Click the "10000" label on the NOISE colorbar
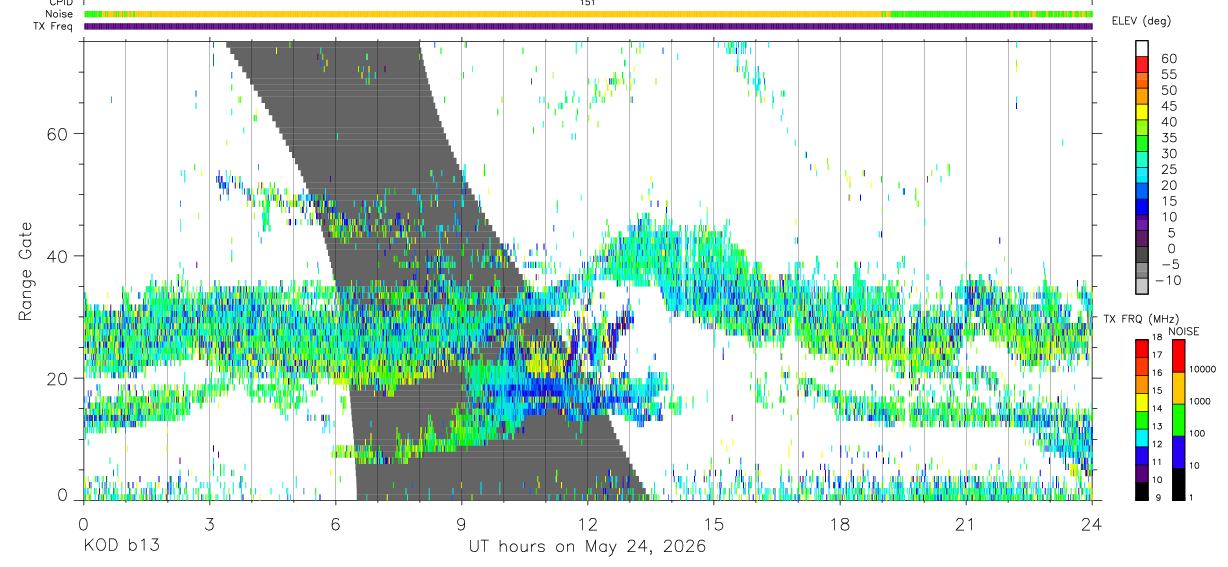Viewport: 1228px width, 567px height. pyautogui.click(x=1201, y=370)
